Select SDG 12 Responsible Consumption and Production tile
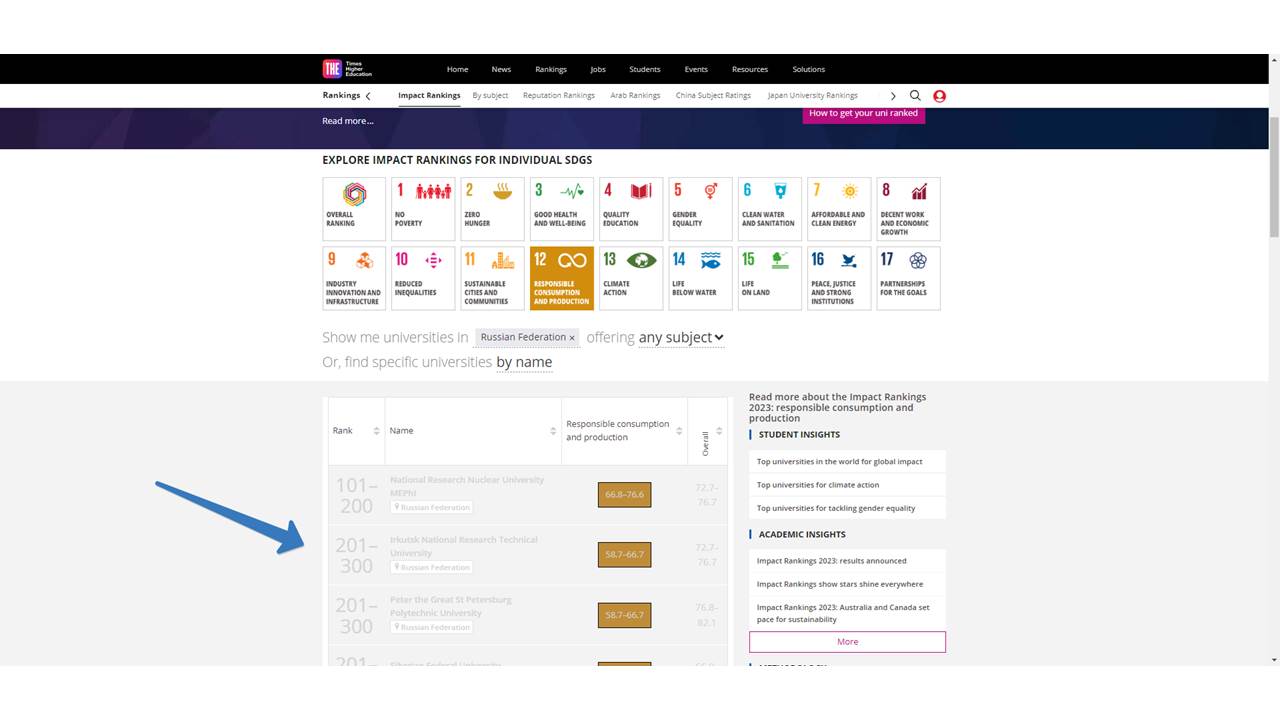Image resolution: width=1280 pixels, height=720 pixels. [x=562, y=278]
